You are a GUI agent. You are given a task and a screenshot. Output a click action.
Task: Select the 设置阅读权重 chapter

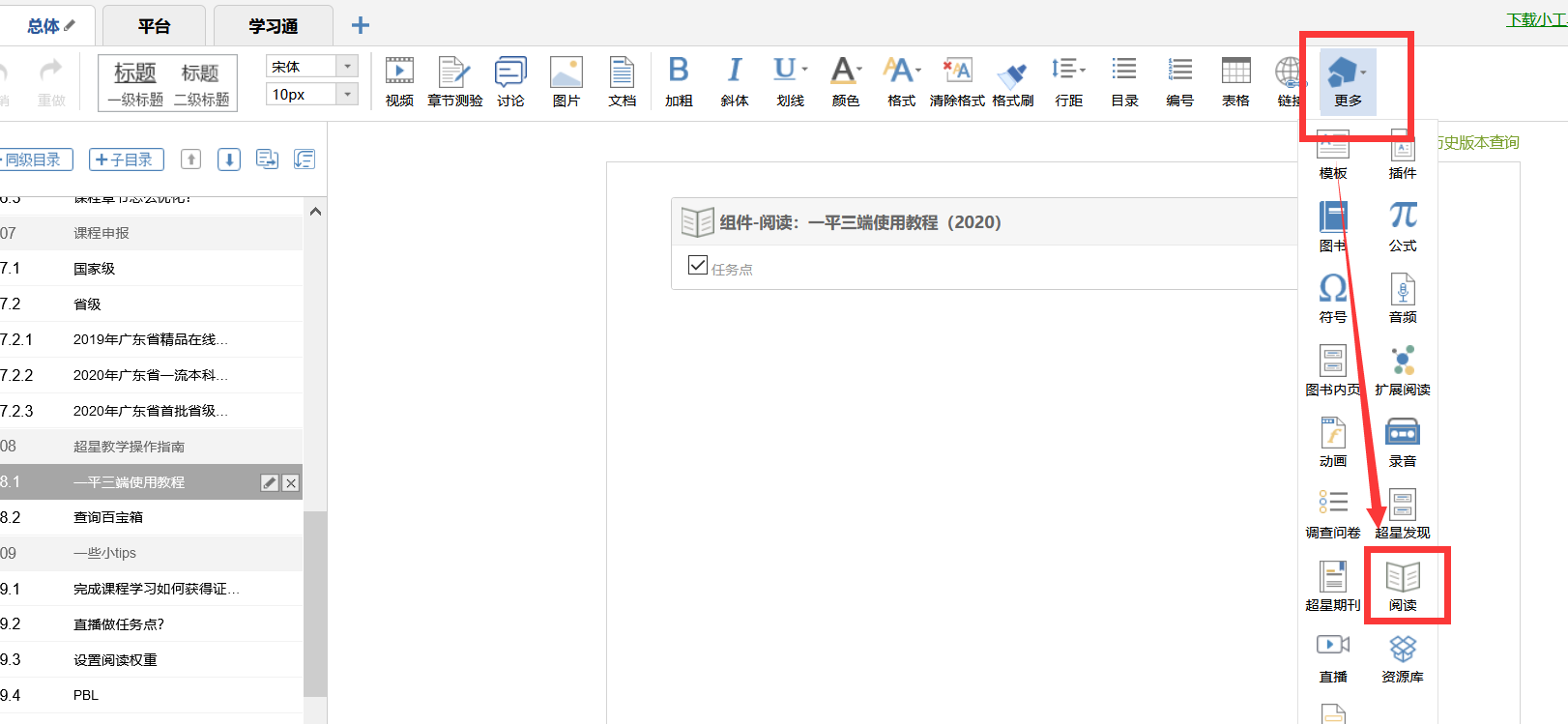click(x=151, y=659)
